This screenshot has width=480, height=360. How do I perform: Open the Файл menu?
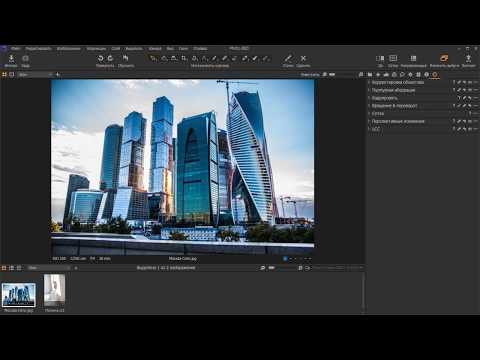pyautogui.click(x=15, y=49)
